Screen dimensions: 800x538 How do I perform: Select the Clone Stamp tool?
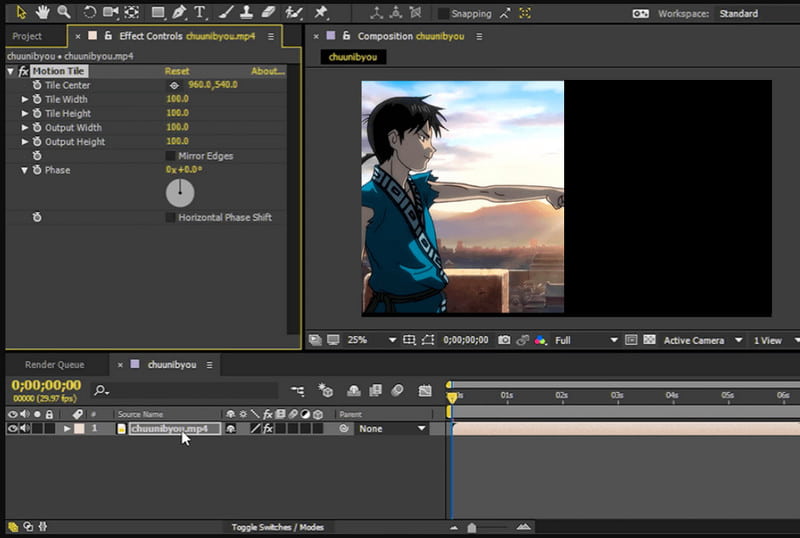[246, 12]
